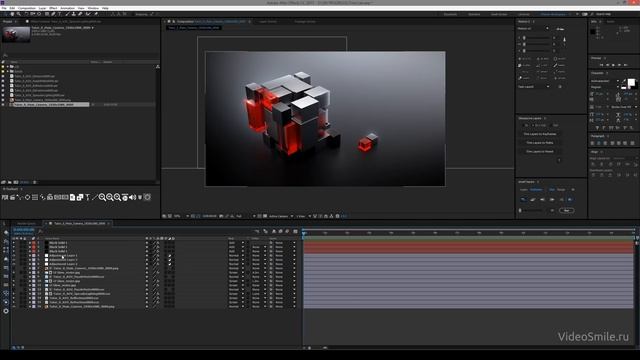Pick color with Character panel eyedropper
This screenshot has width=640, height=360.
point(624,81)
